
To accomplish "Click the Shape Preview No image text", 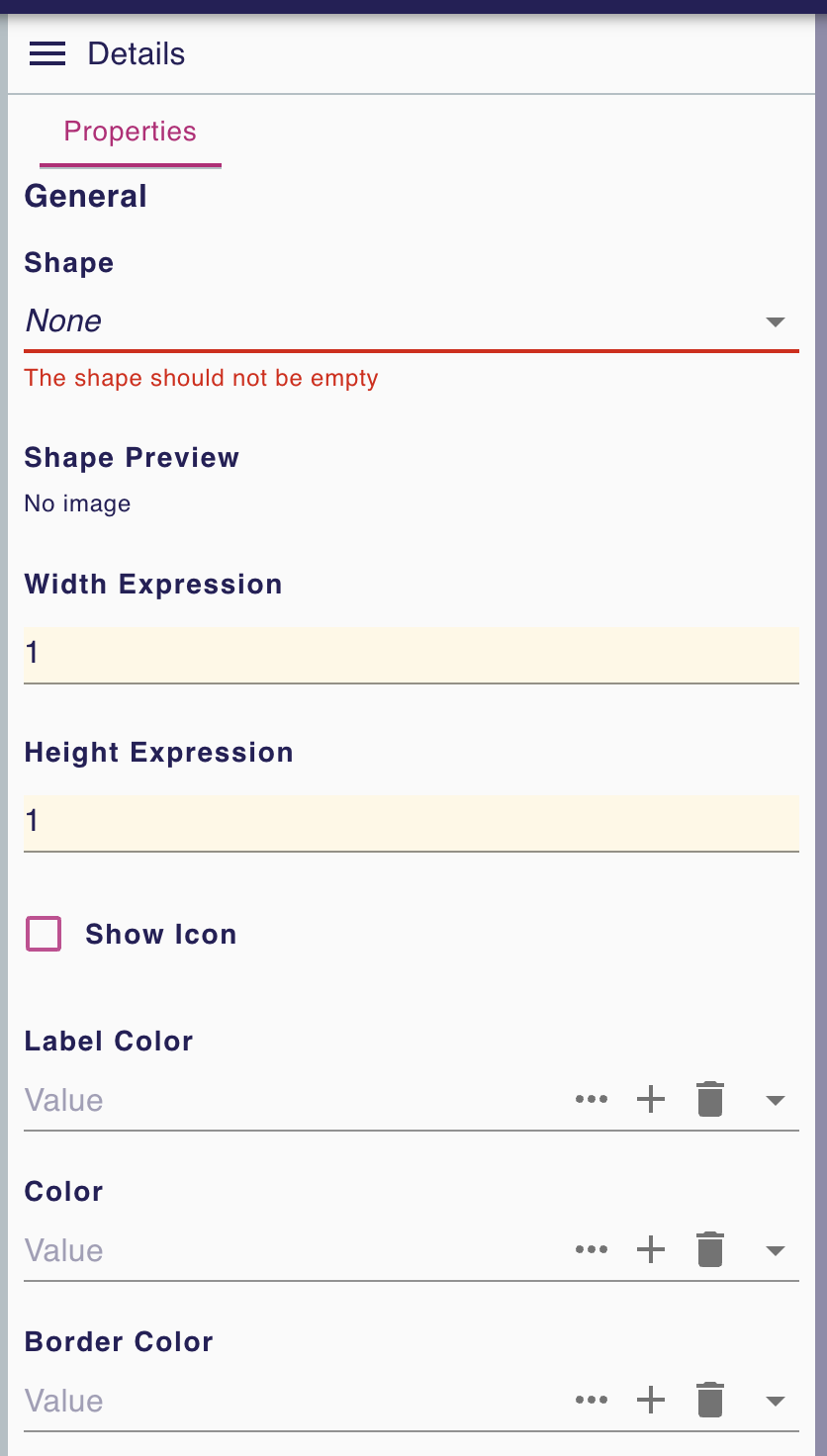I will [77, 503].
